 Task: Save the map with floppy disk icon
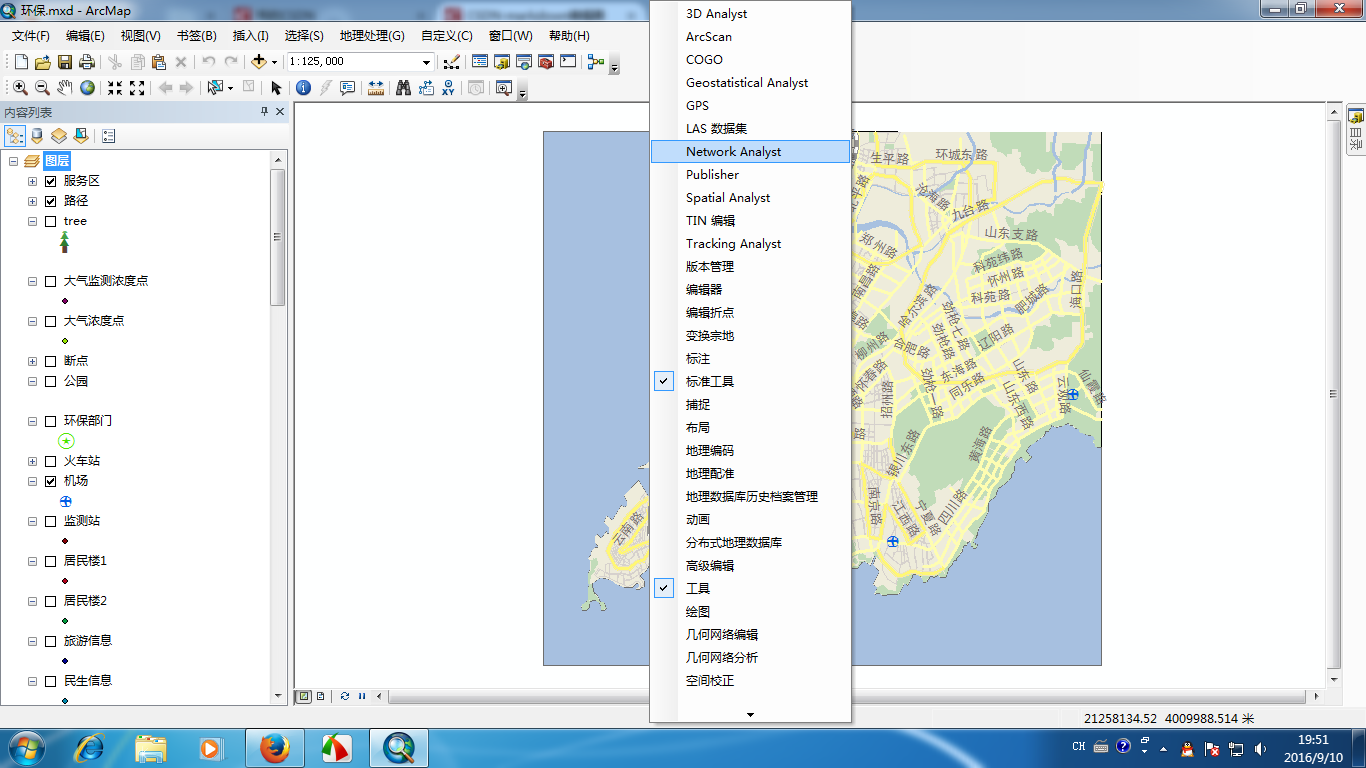click(65, 62)
